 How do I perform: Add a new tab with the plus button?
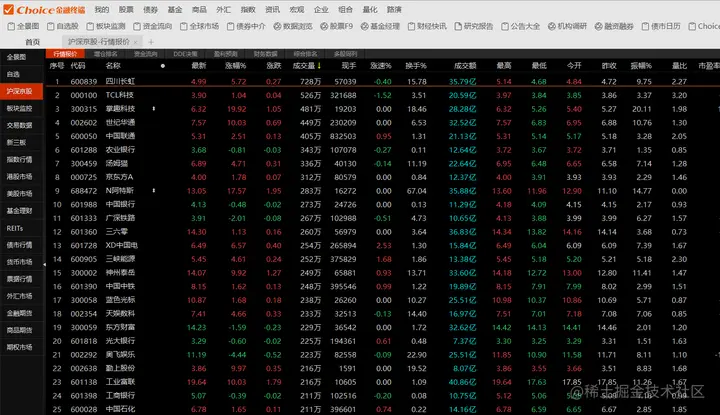click(x=151, y=42)
